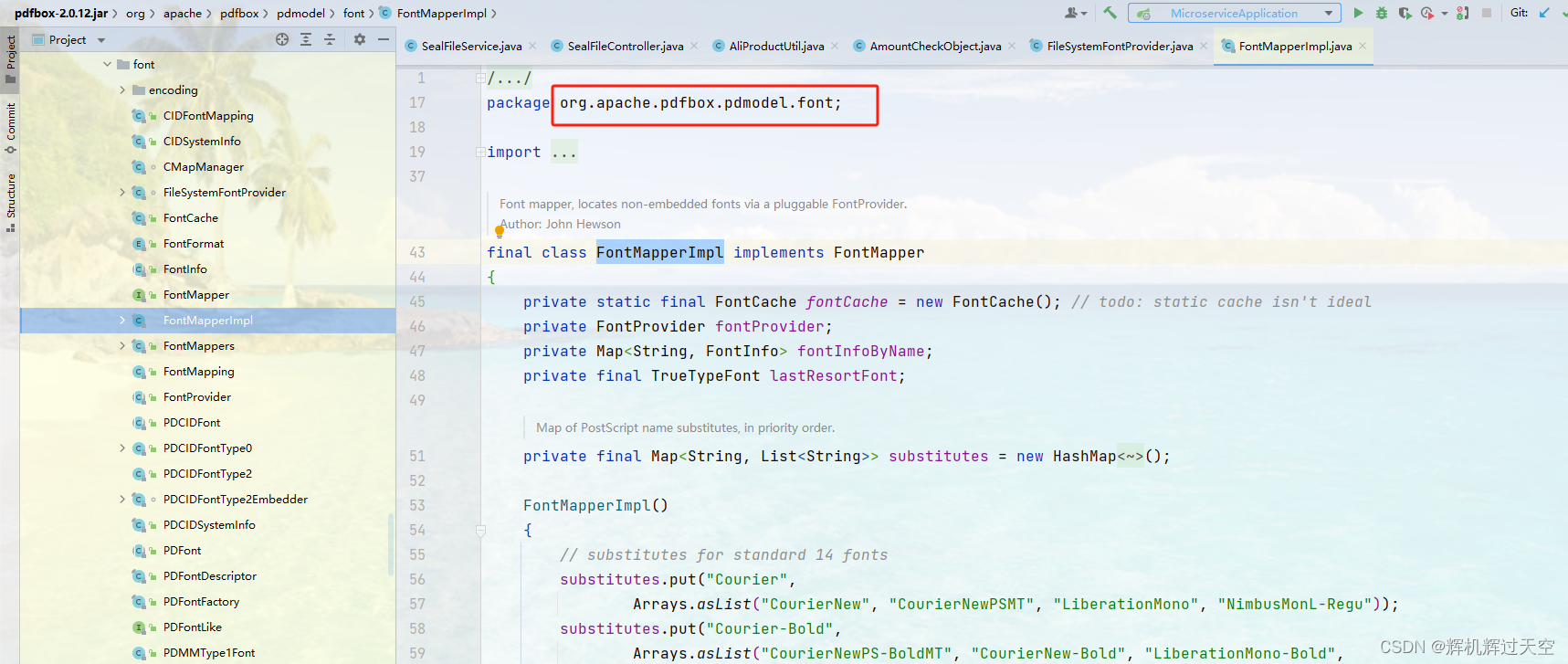Select CIDFontMapping in project tree
Viewport: 1568px width, 664px height.
coord(208,115)
